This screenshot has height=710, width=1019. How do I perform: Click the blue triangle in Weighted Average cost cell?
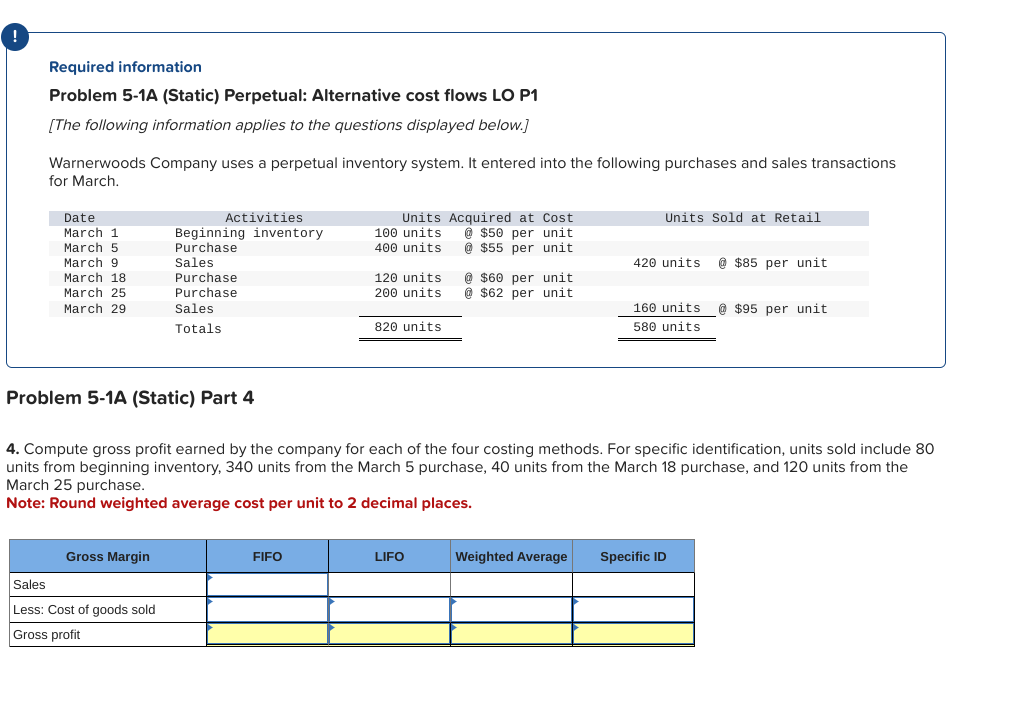click(x=453, y=602)
